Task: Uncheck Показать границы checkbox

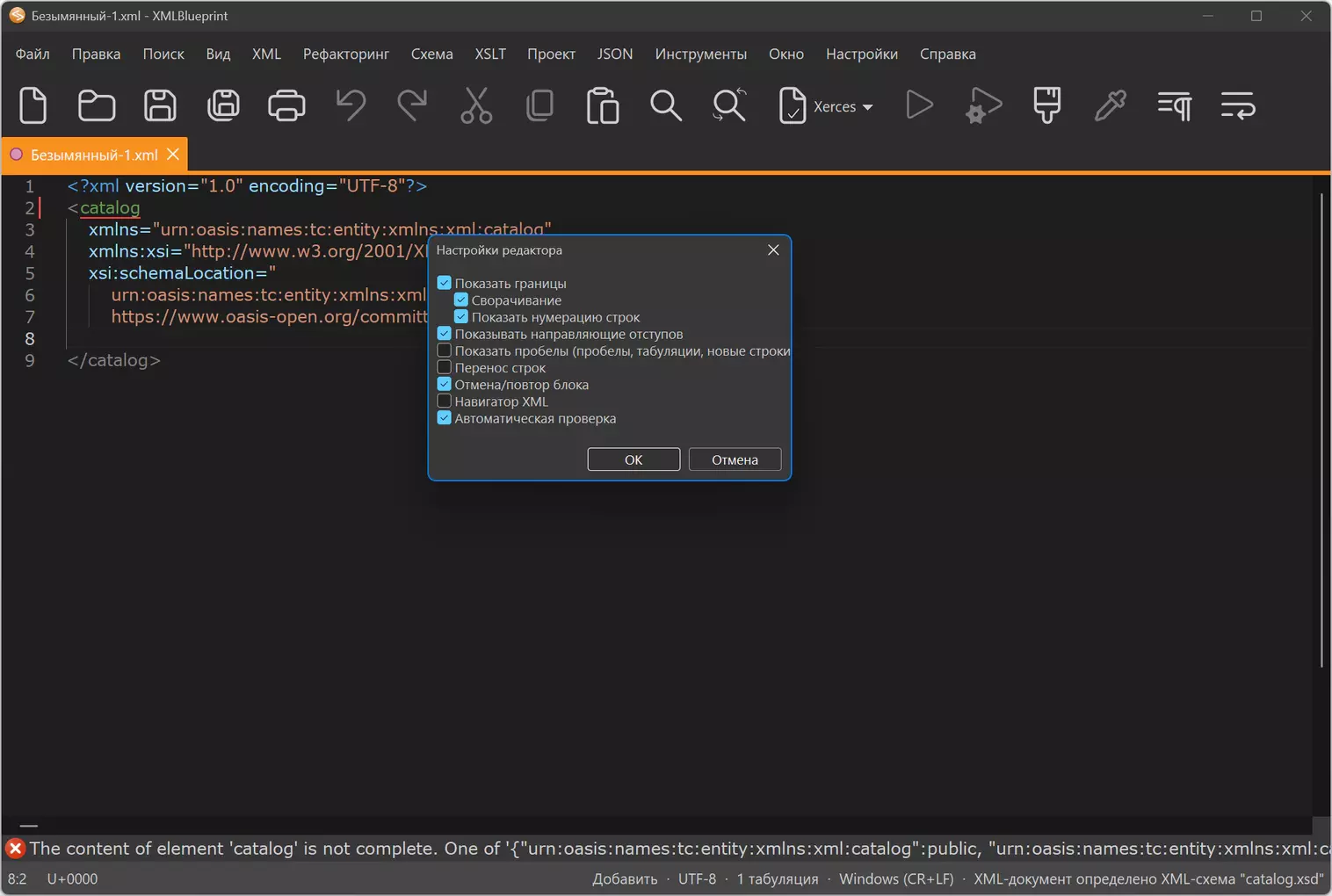Action: click(x=445, y=283)
